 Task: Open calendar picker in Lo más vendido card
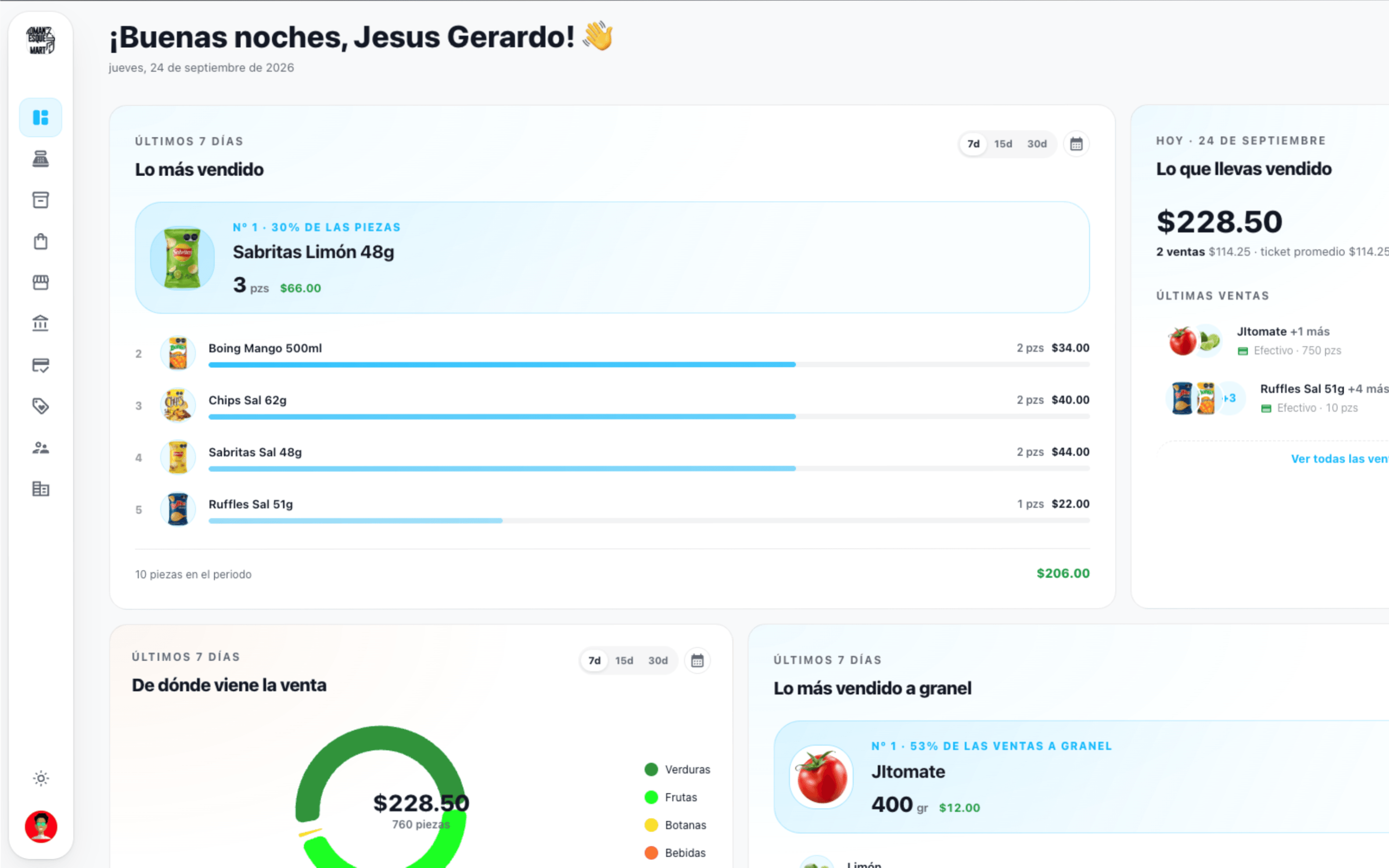tap(1076, 144)
